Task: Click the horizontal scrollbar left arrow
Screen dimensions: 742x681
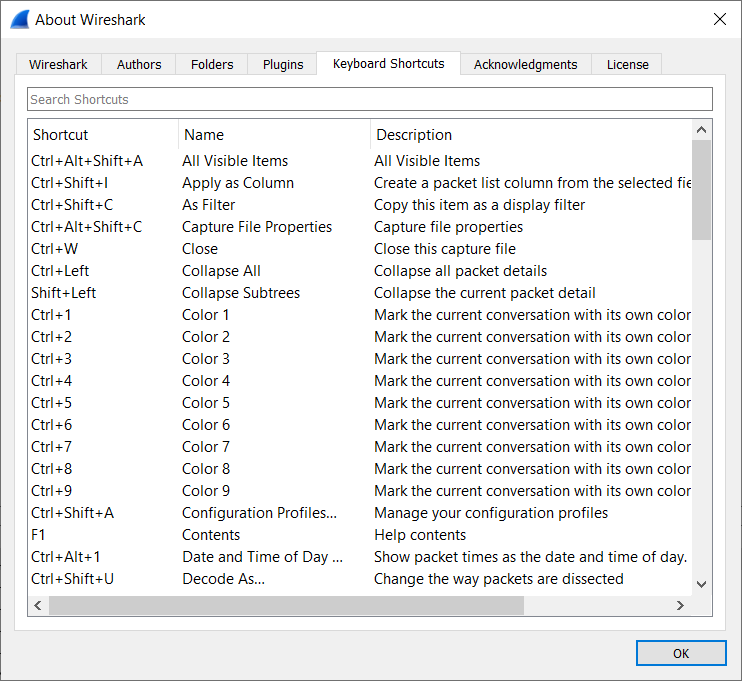Action: coord(38,605)
